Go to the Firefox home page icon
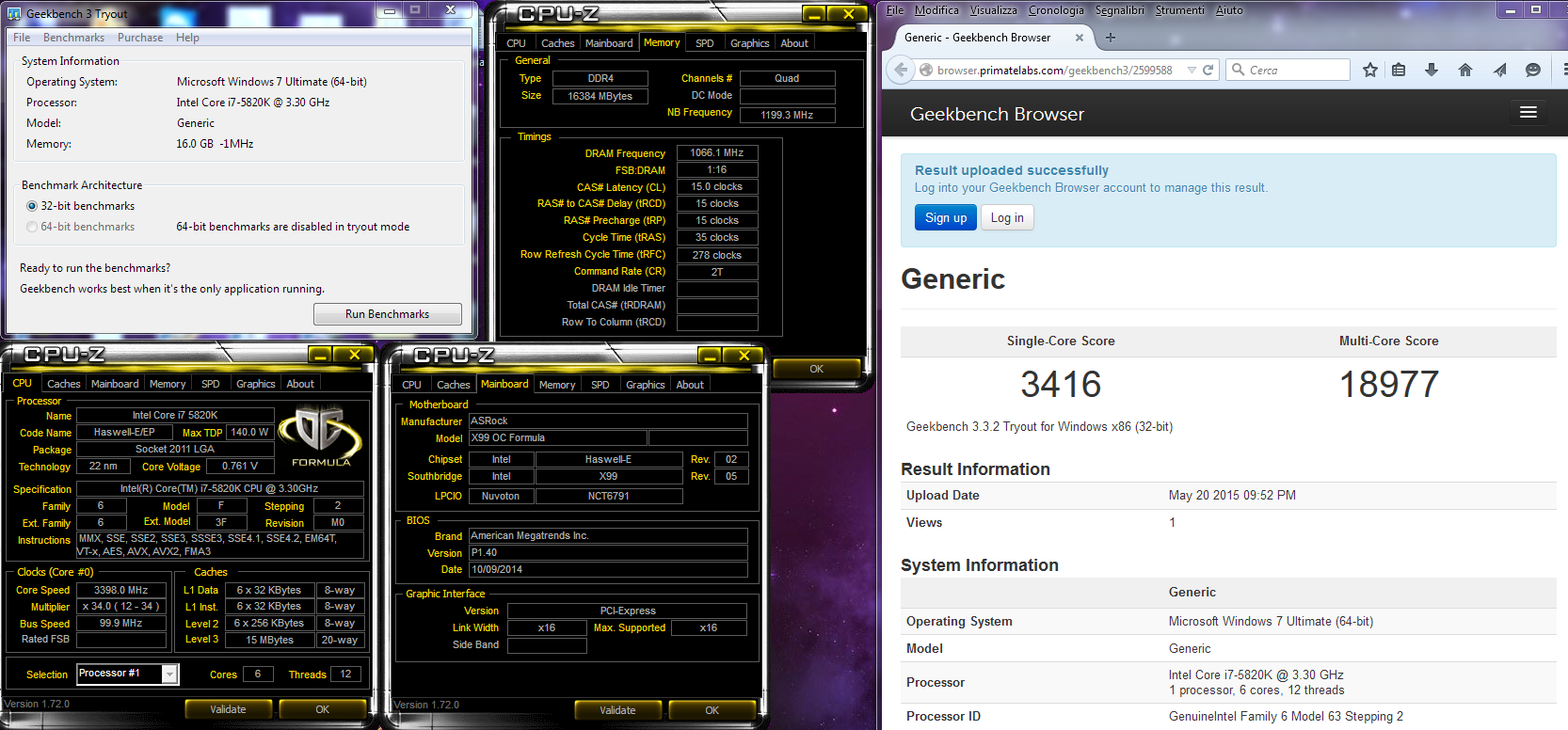 (1465, 70)
